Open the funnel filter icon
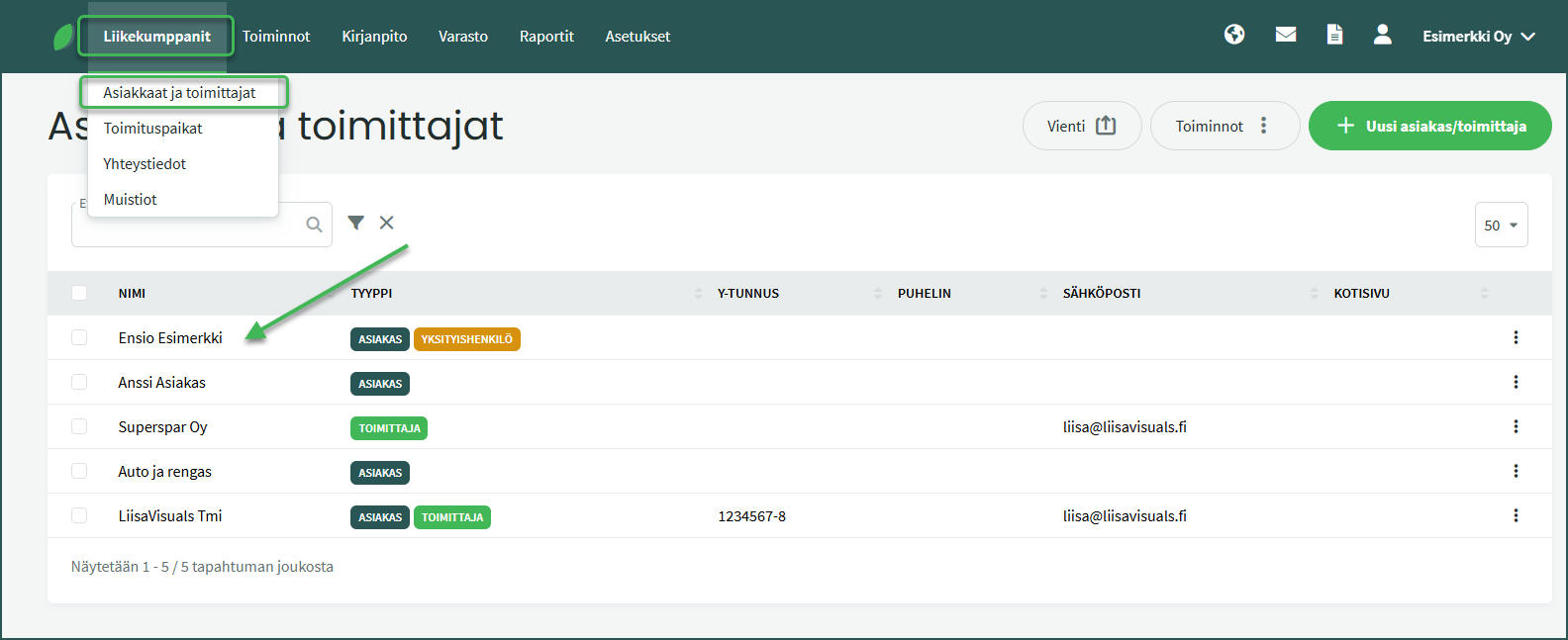 point(356,223)
